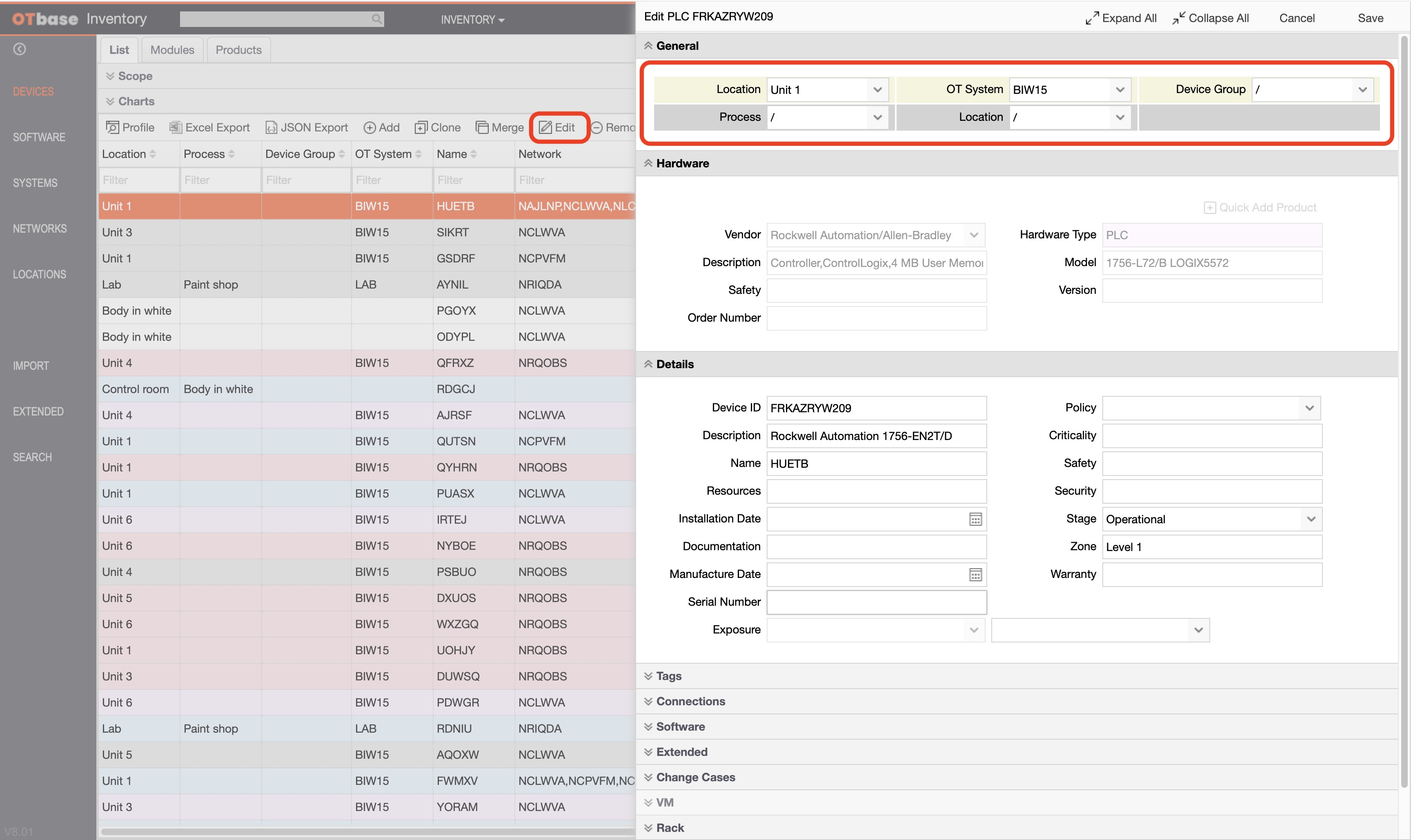Cancel editing the PLC
This screenshot has height=840, width=1411.
[1297, 18]
